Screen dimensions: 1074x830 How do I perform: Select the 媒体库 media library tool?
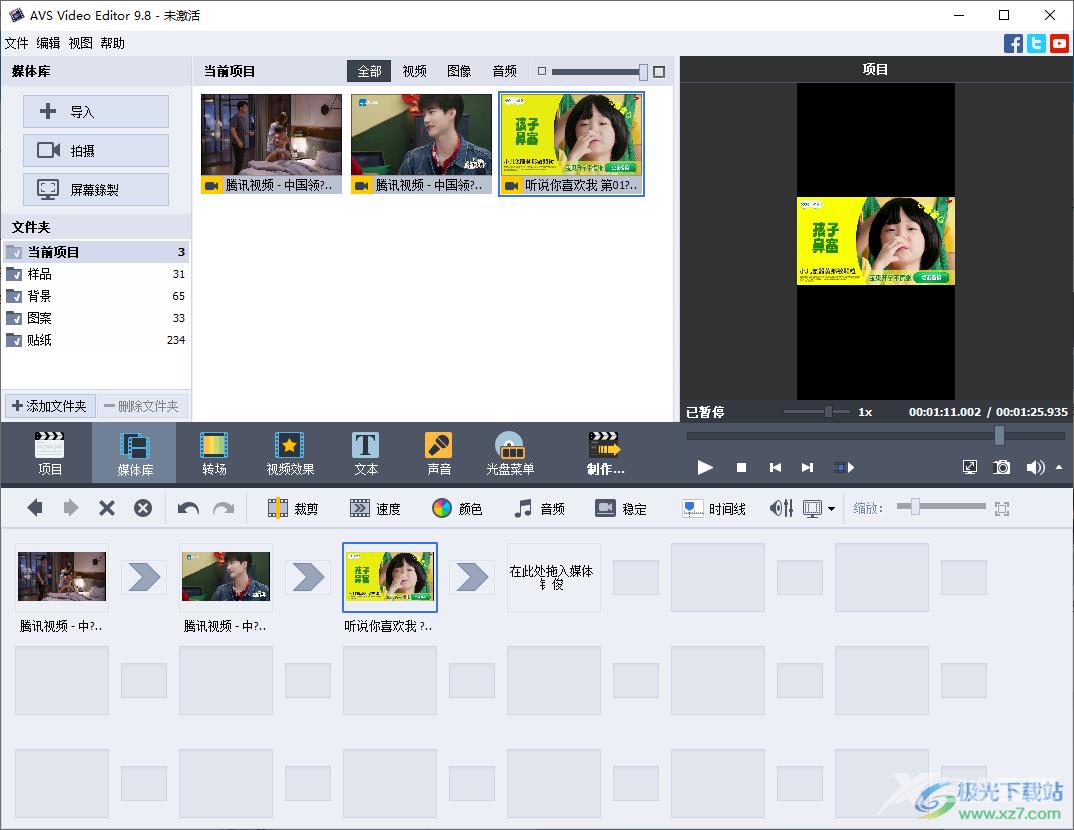pos(134,453)
